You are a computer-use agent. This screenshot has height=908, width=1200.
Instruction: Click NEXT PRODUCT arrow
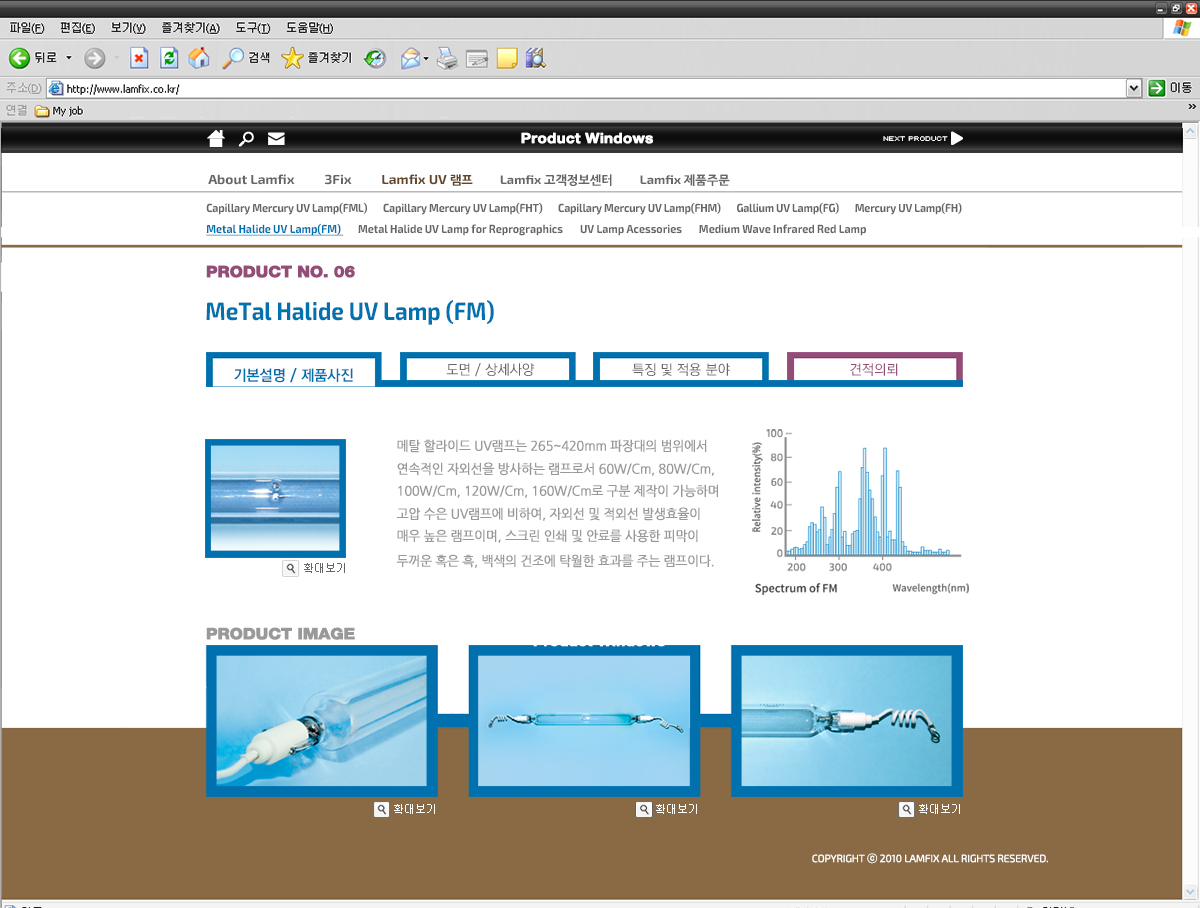point(922,138)
